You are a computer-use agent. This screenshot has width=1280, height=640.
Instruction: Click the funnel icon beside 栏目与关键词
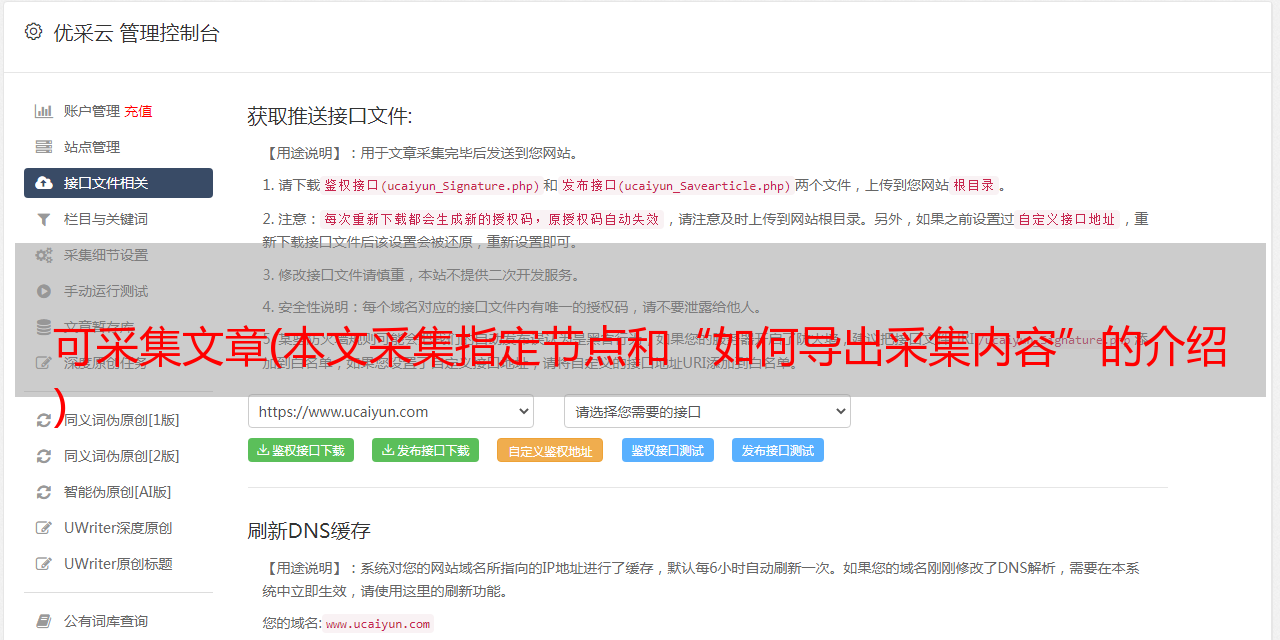(44, 219)
